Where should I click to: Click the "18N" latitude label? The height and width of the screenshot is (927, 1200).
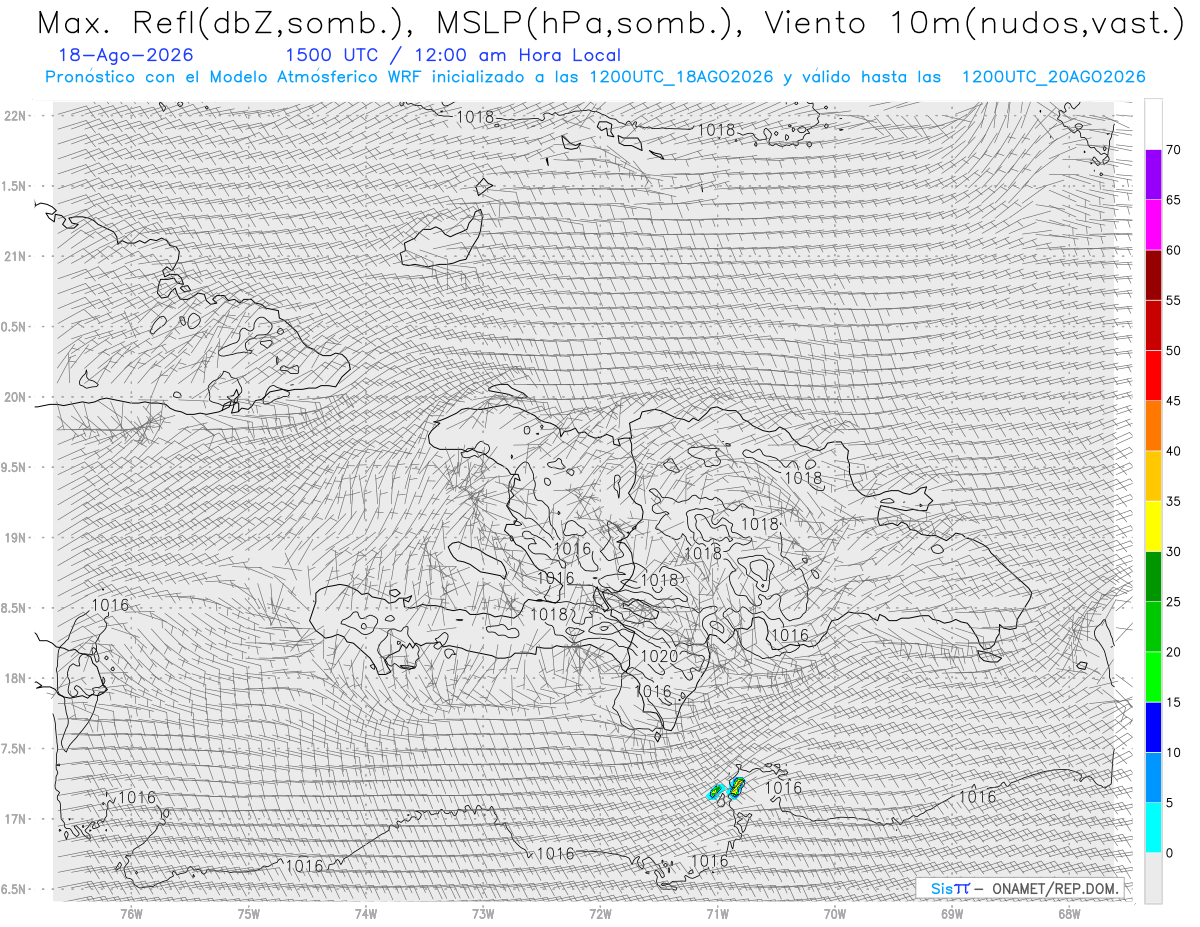17,678
